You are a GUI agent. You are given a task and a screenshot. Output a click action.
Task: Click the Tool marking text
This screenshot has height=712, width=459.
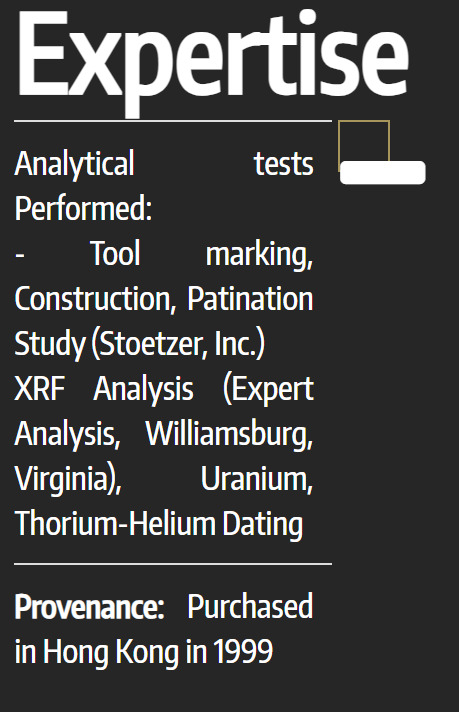[202, 255]
